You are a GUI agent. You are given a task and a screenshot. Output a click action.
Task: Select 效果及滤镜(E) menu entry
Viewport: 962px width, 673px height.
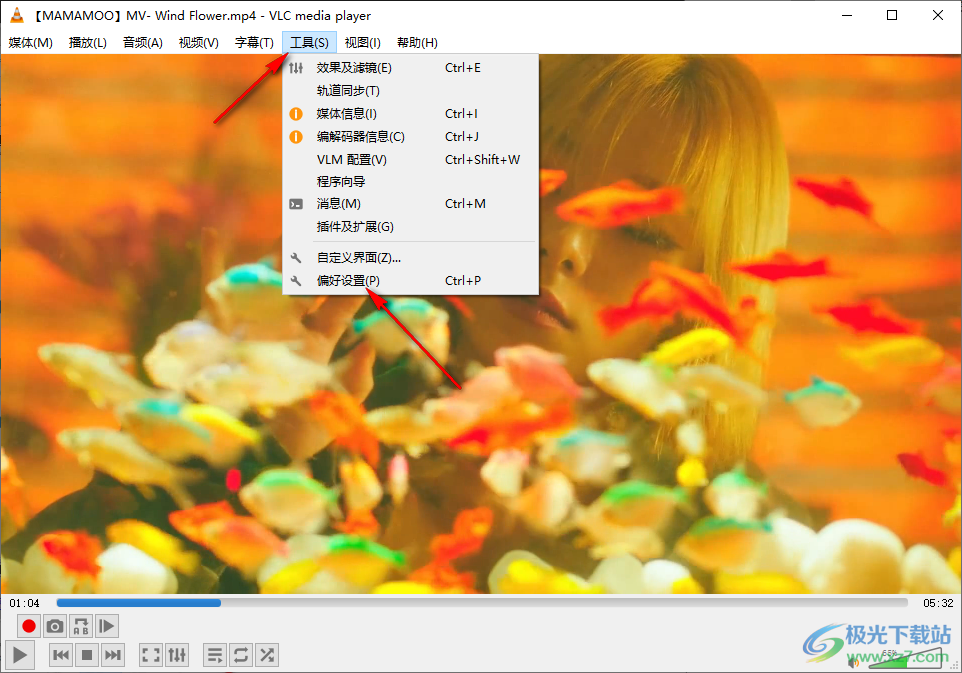pyautogui.click(x=410, y=68)
